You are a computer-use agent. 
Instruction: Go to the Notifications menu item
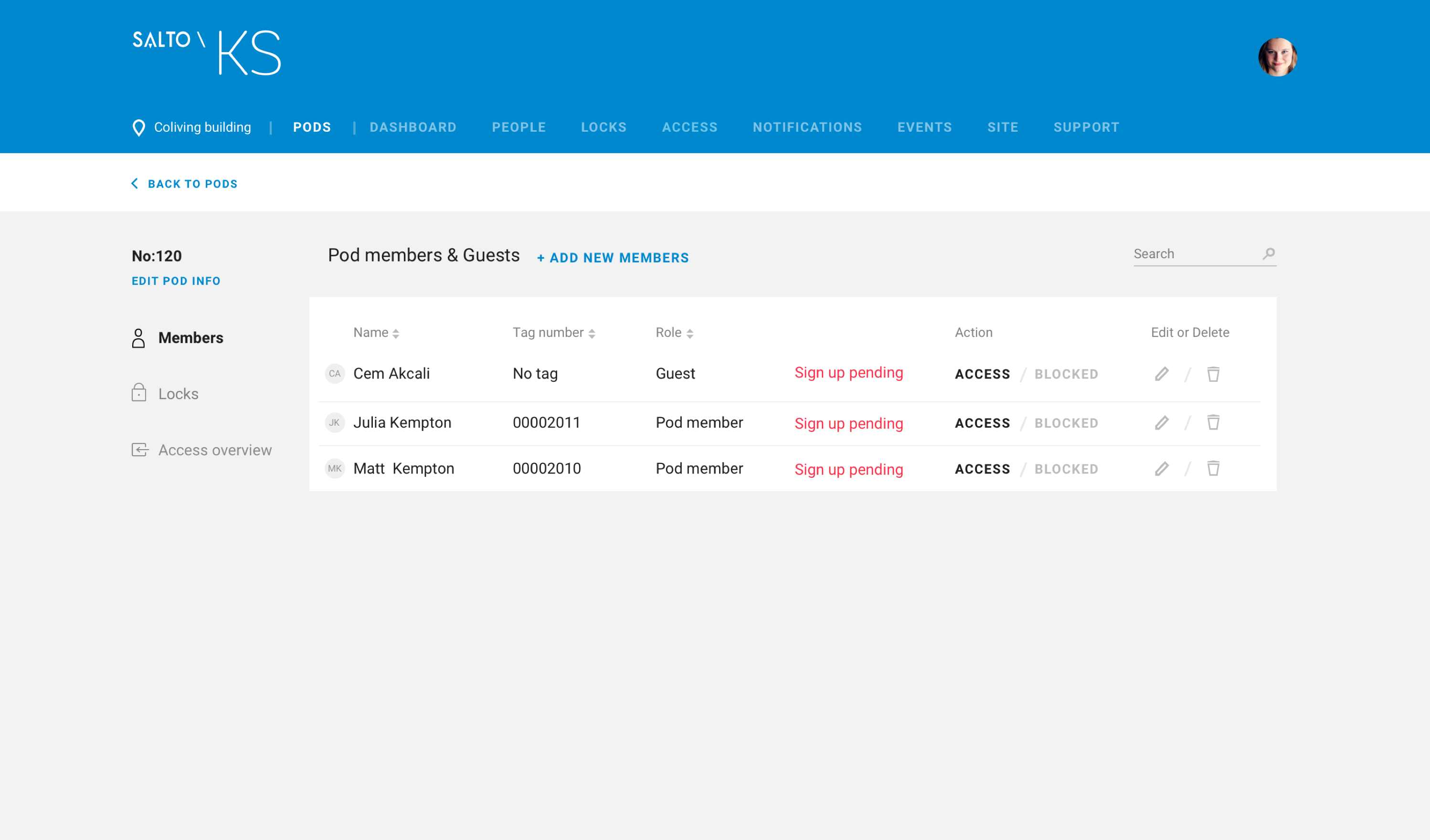(x=807, y=127)
